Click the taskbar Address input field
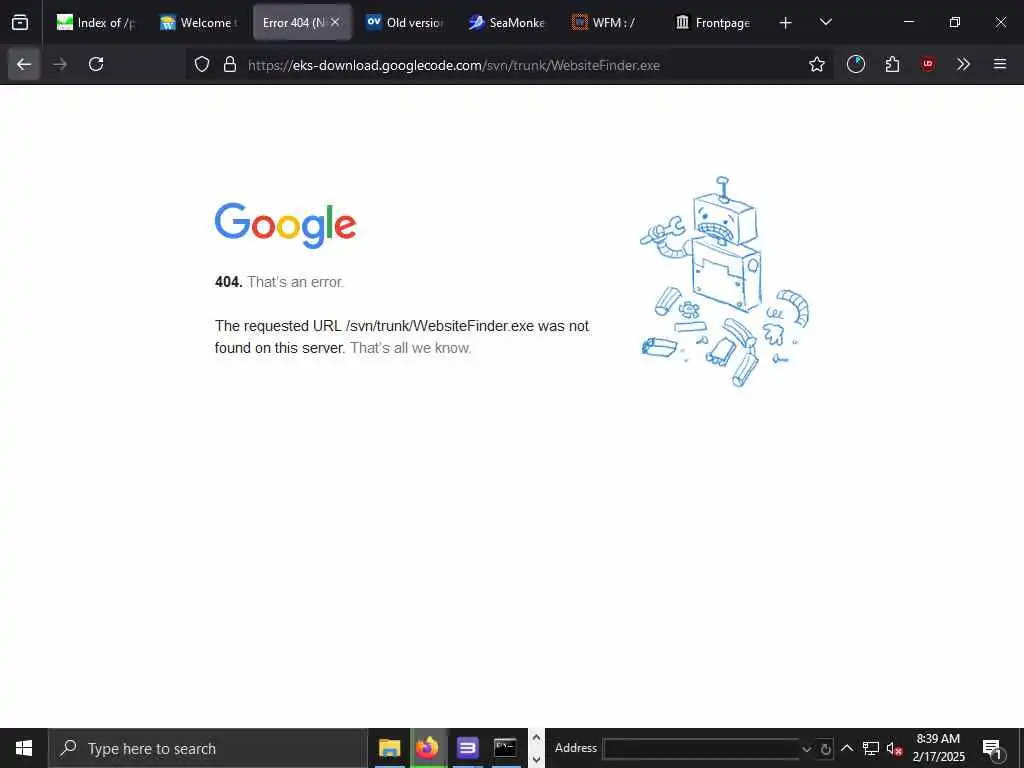This screenshot has height=768, width=1024. (x=702, y=749)
